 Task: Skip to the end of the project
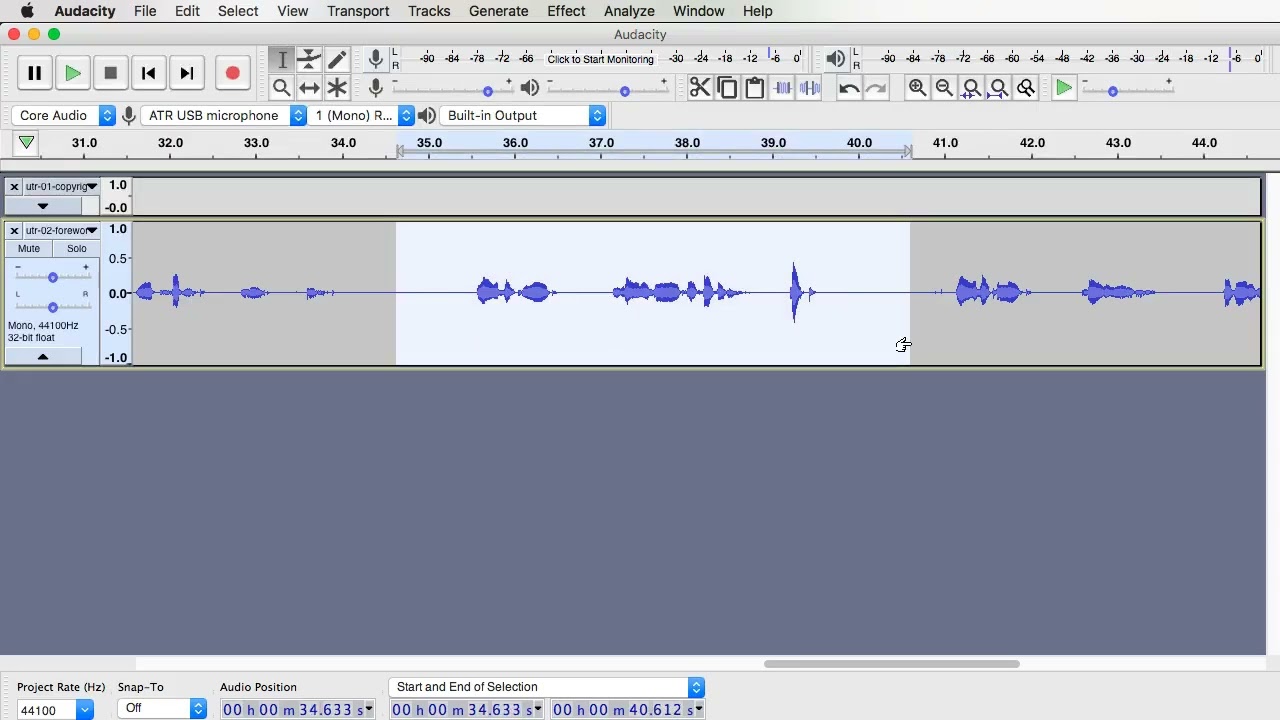pyautogui.click(x=186, y=73)
